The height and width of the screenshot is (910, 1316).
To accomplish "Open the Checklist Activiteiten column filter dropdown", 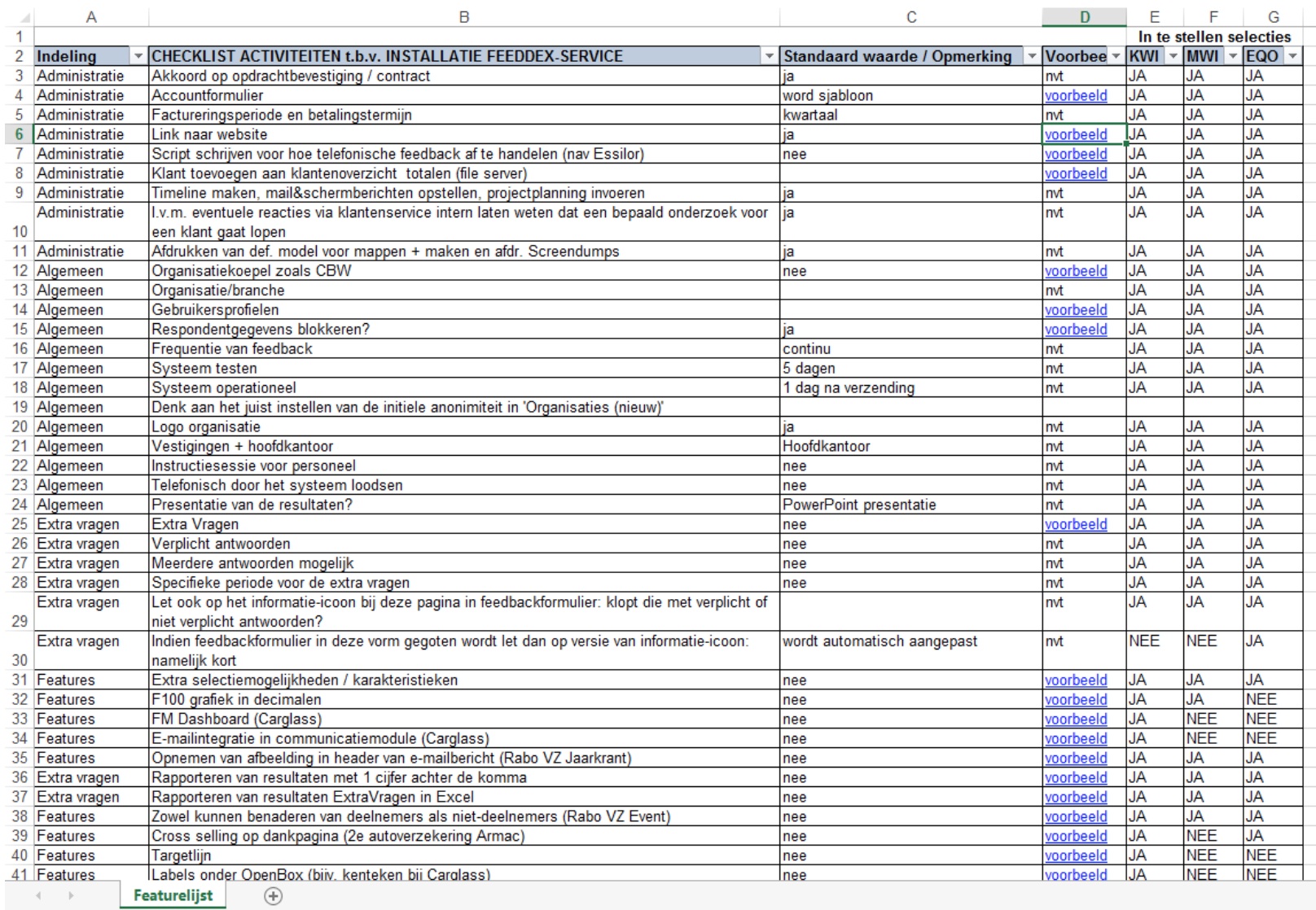I will pos(769,56).
